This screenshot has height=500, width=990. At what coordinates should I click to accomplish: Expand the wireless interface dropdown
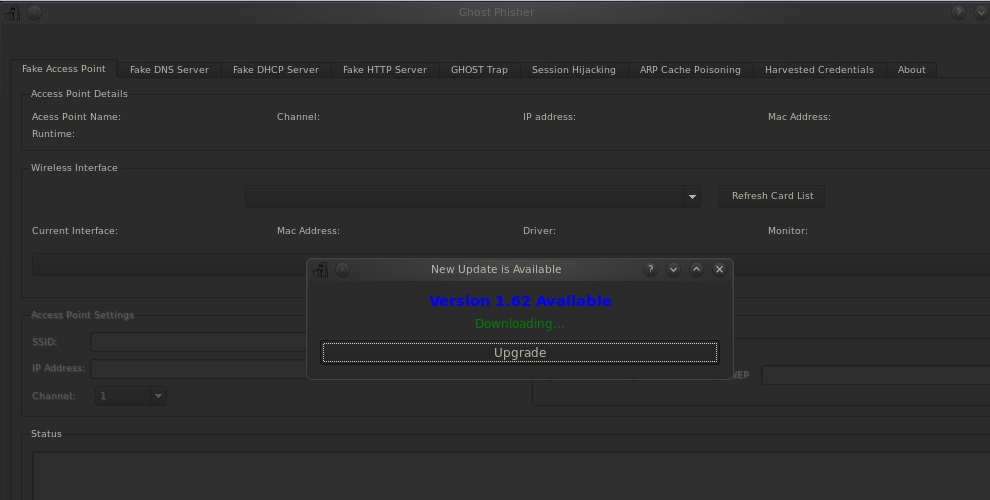tap(692, 197)
